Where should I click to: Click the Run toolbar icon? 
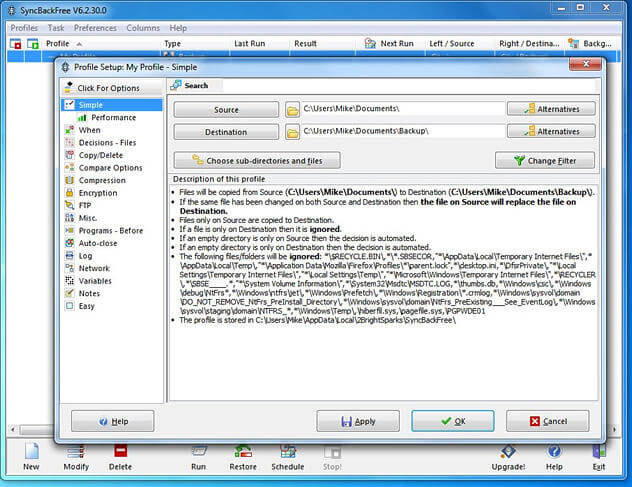[198, 457]
